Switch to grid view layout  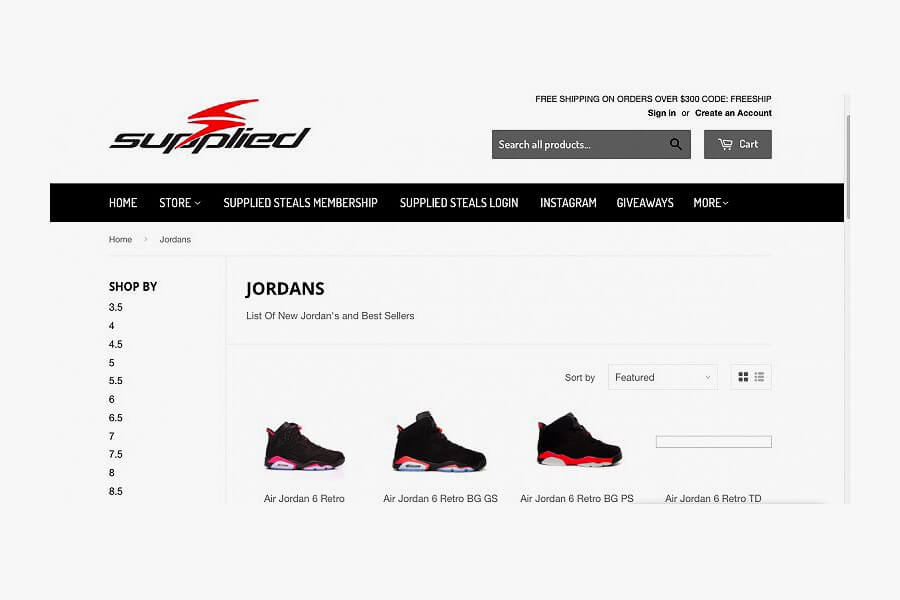[x=743, y=377]
